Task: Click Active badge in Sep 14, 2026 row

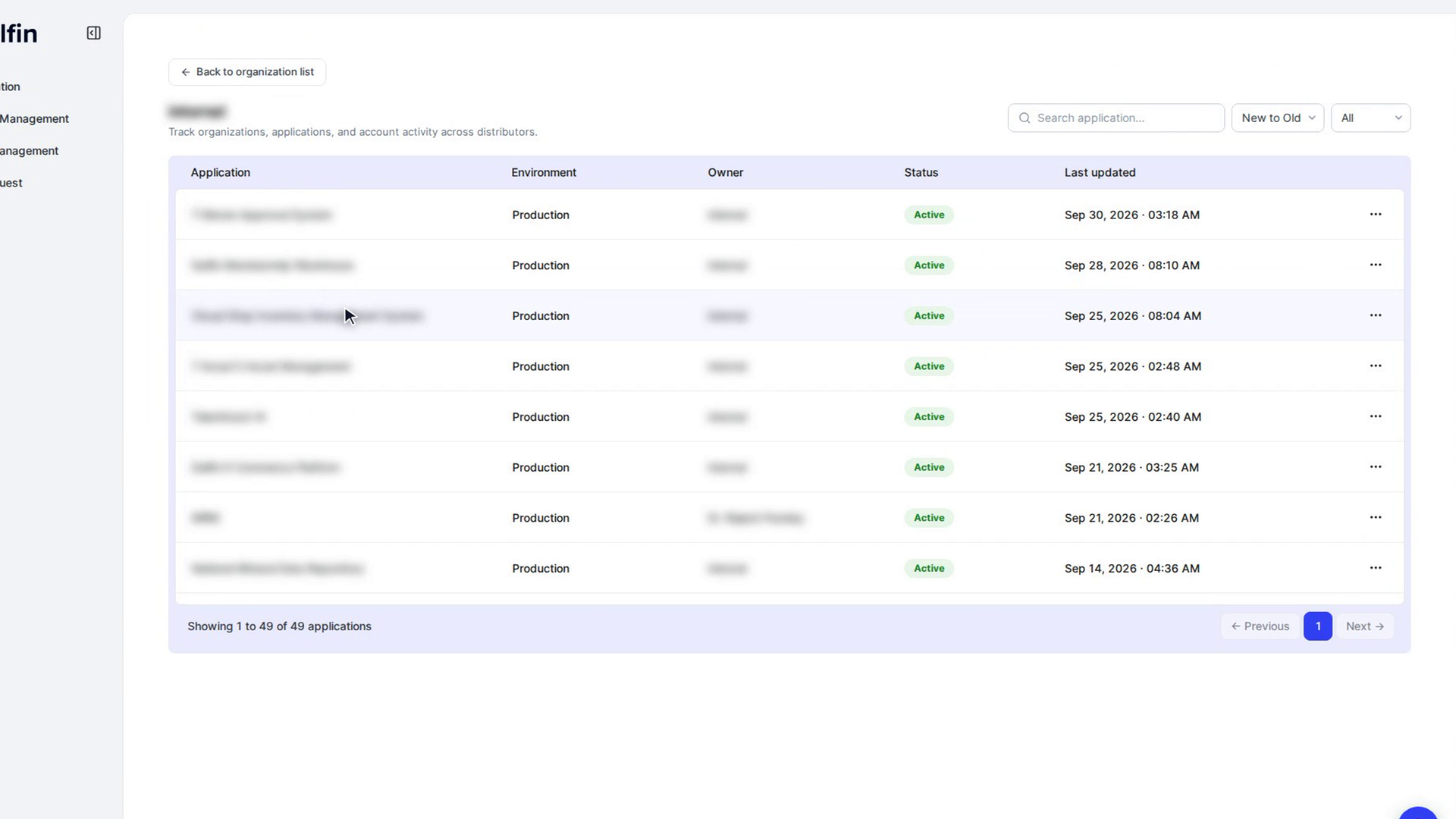Action: pos(929,569)
